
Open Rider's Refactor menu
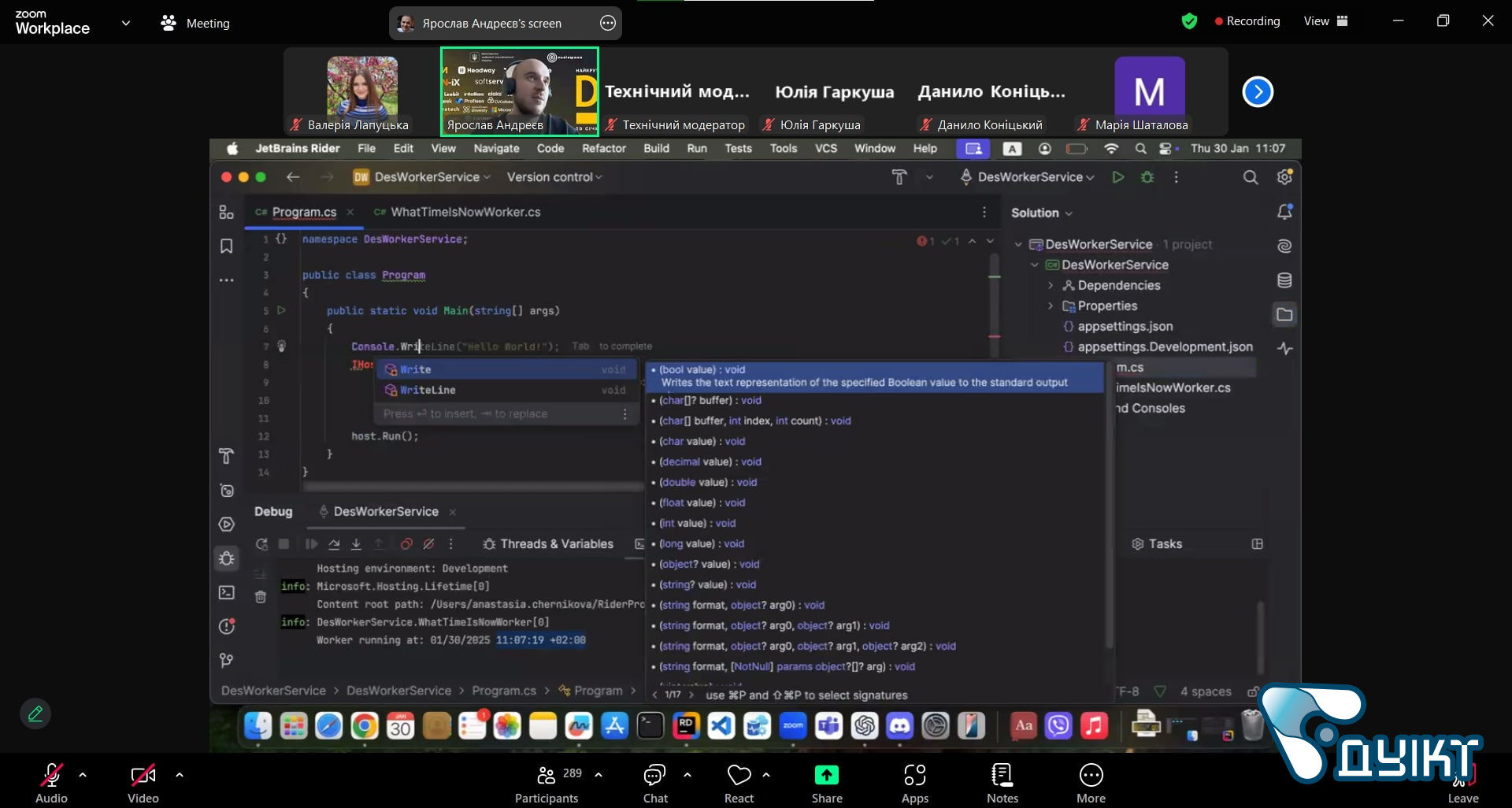[604, 148]
